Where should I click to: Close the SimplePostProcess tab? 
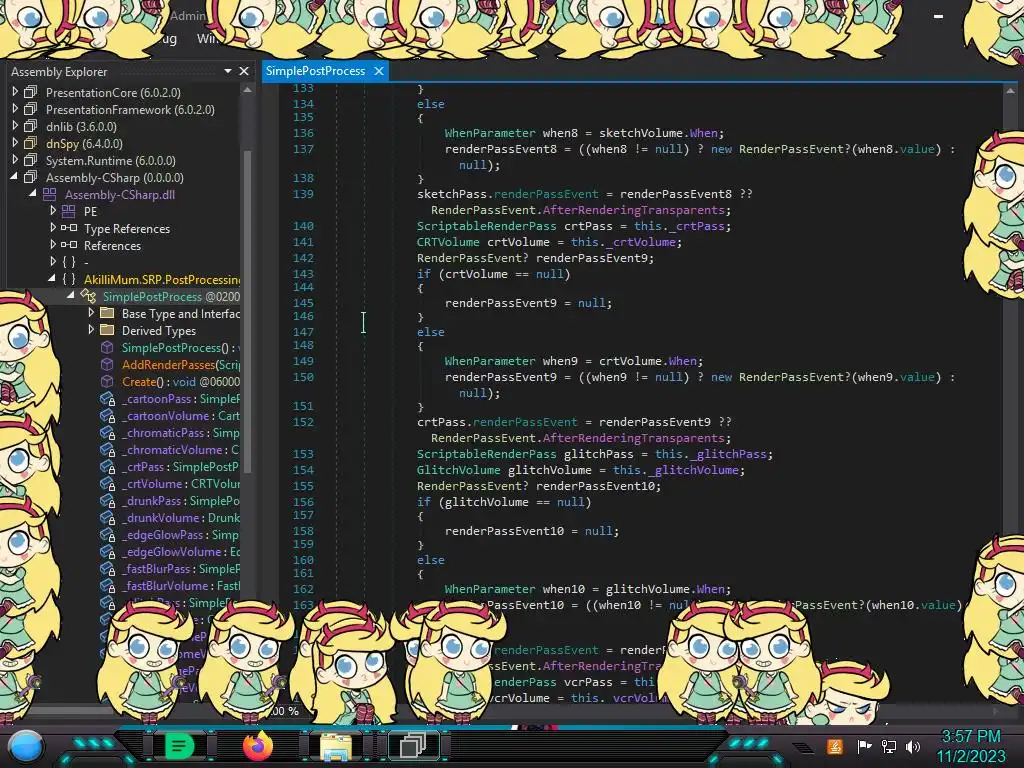tap(379, 71)
